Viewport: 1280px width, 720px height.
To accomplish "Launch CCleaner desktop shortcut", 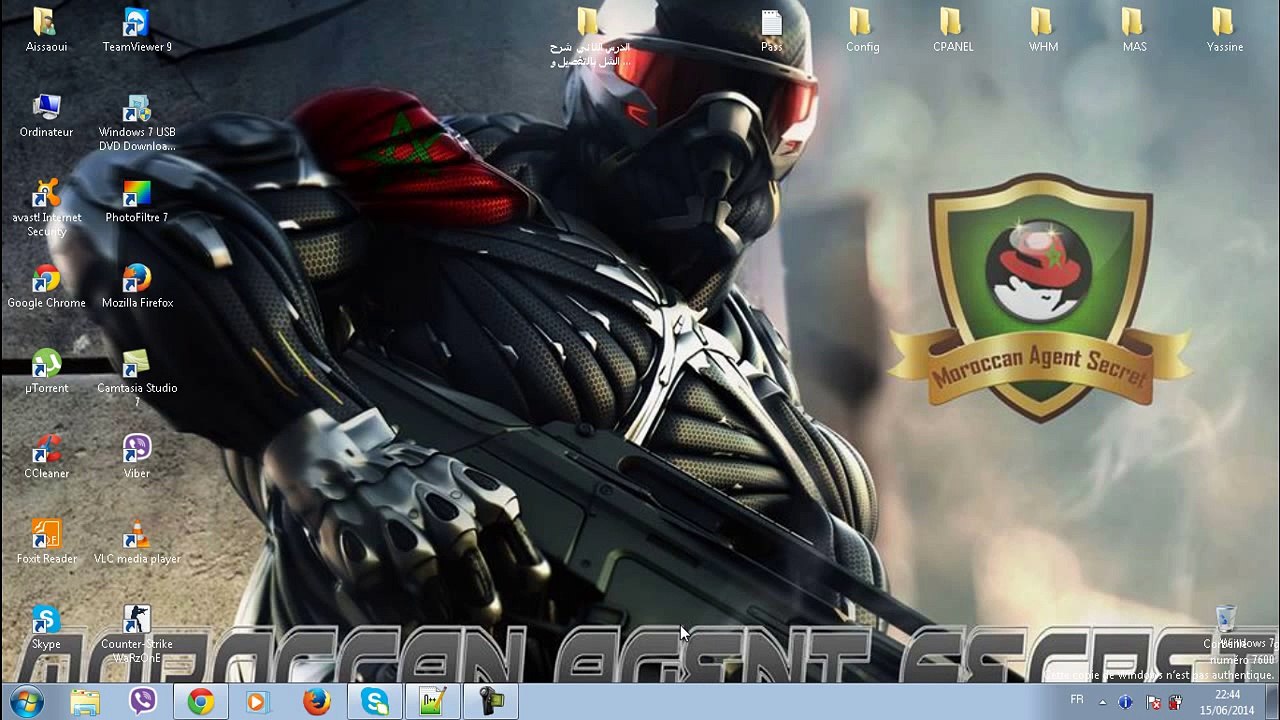I will pos(46,457).
